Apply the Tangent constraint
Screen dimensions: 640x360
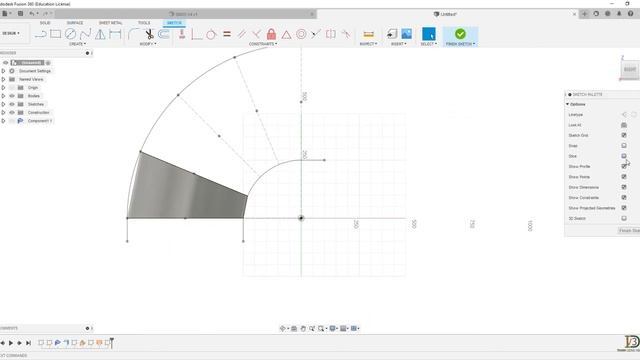211,34
